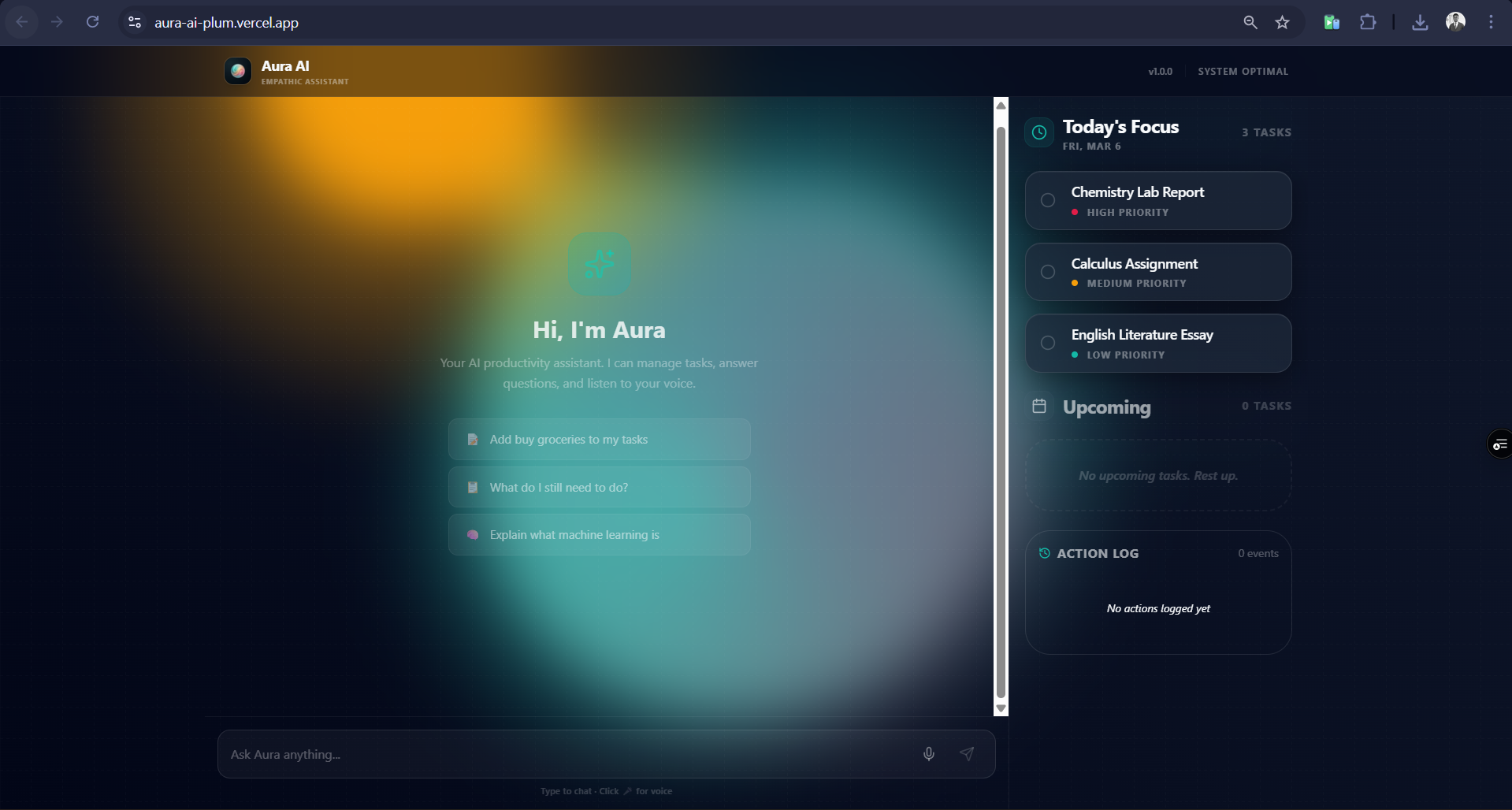The height and width of the screenshot is (810, 1512).
Task: Click the Action Log history icon
Action: click(1044, 553)
